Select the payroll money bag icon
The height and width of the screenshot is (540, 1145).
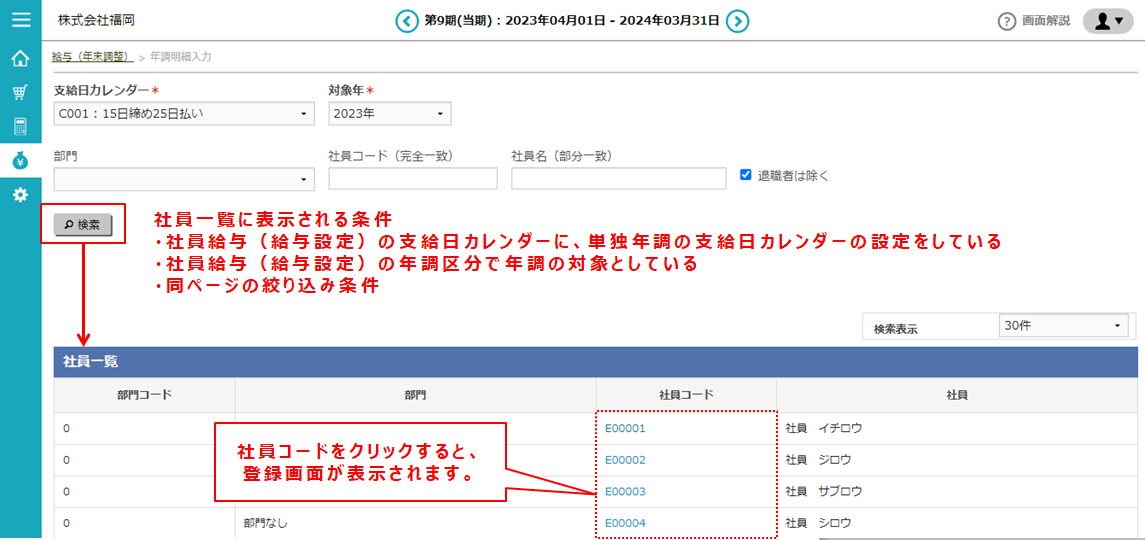pyautogui.click(x=21, y=161)
